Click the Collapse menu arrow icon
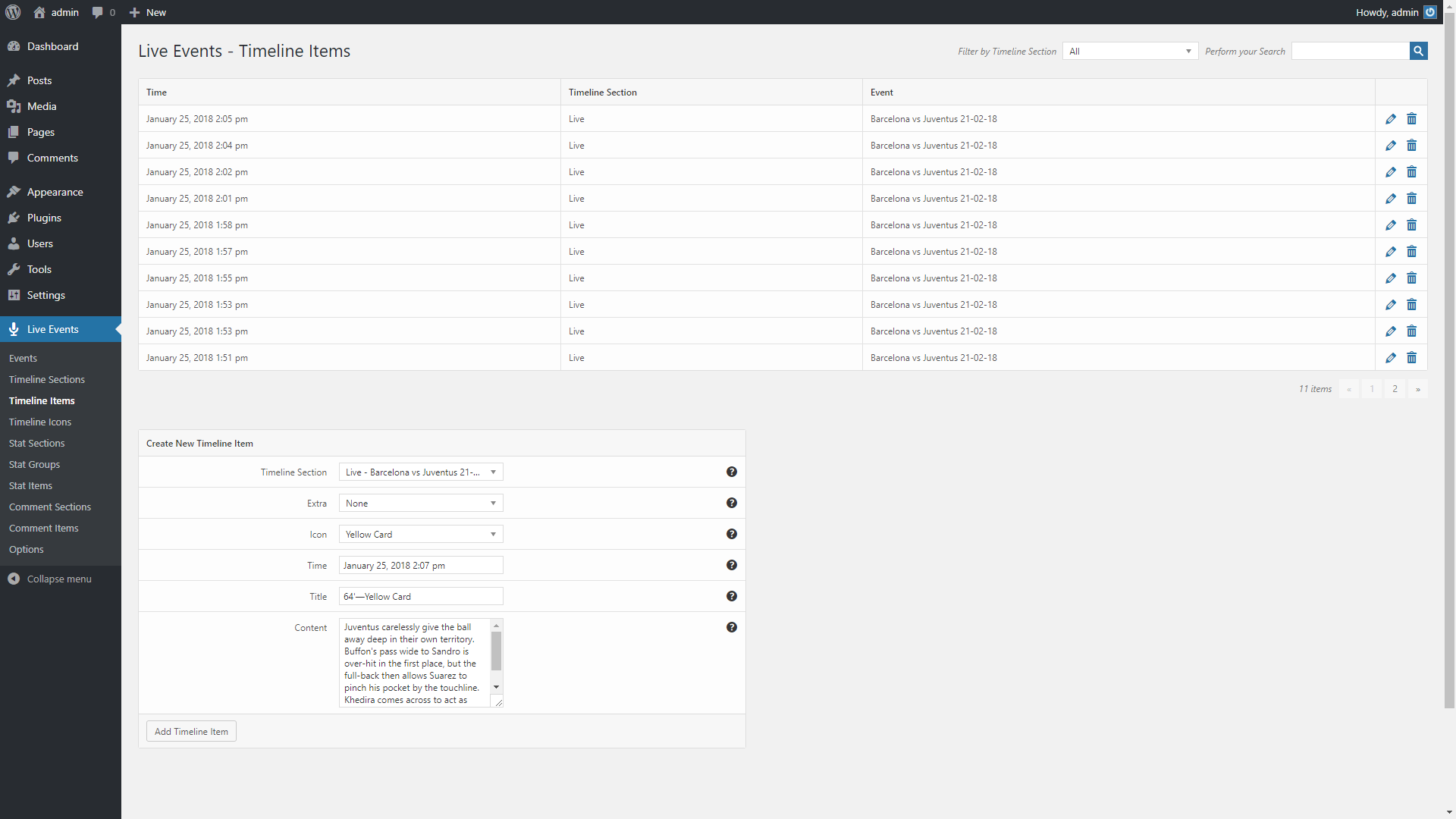Viewport: 1456px width, 819px height. coord(14,579)
